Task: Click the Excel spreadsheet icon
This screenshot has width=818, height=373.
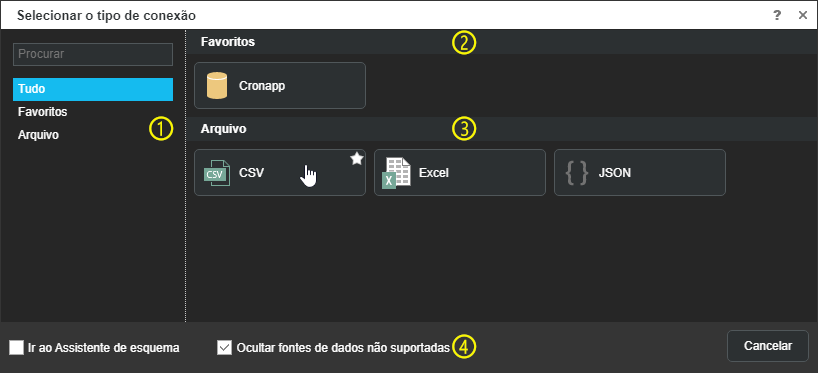Action: tap(396, 173)
